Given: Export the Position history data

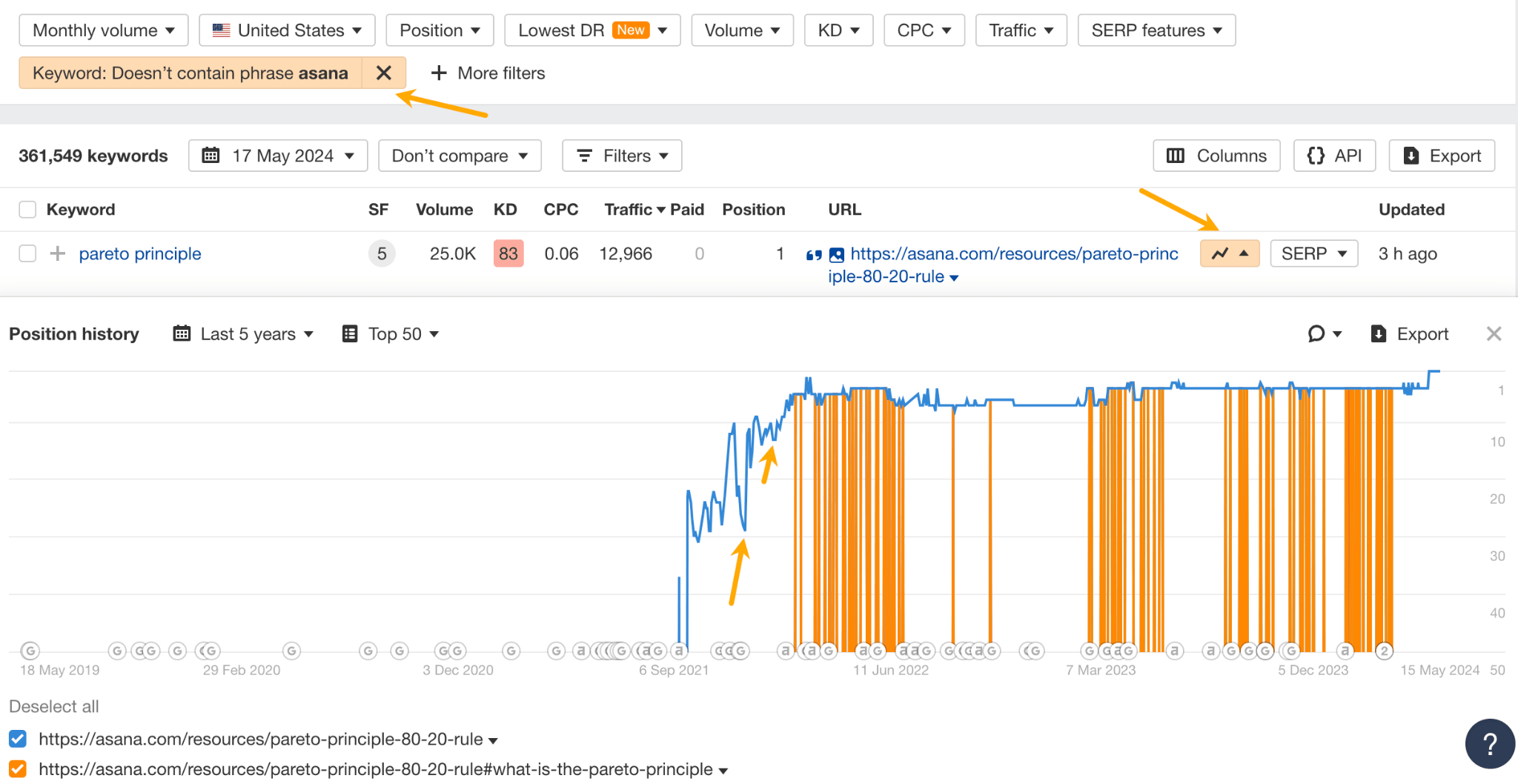Looking at the screenshot, I should point(1409,333).
